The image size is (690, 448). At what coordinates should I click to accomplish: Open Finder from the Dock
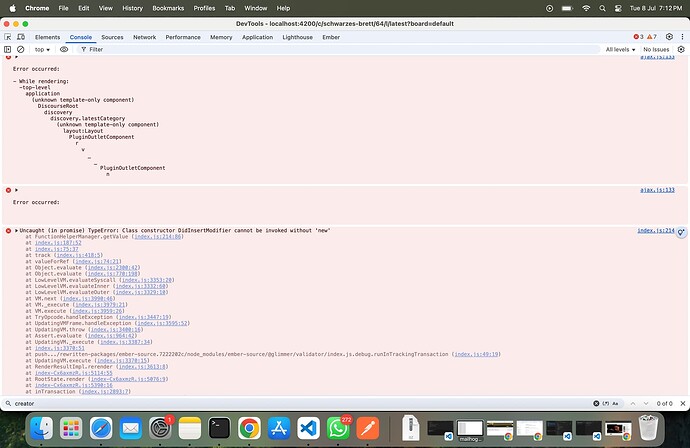[x=42, y=428]
